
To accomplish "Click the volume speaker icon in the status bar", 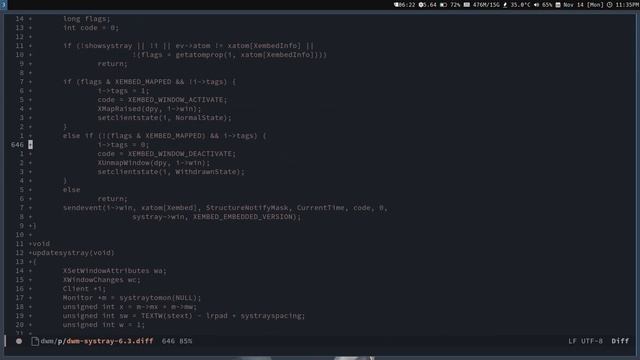I will point(536,5).
